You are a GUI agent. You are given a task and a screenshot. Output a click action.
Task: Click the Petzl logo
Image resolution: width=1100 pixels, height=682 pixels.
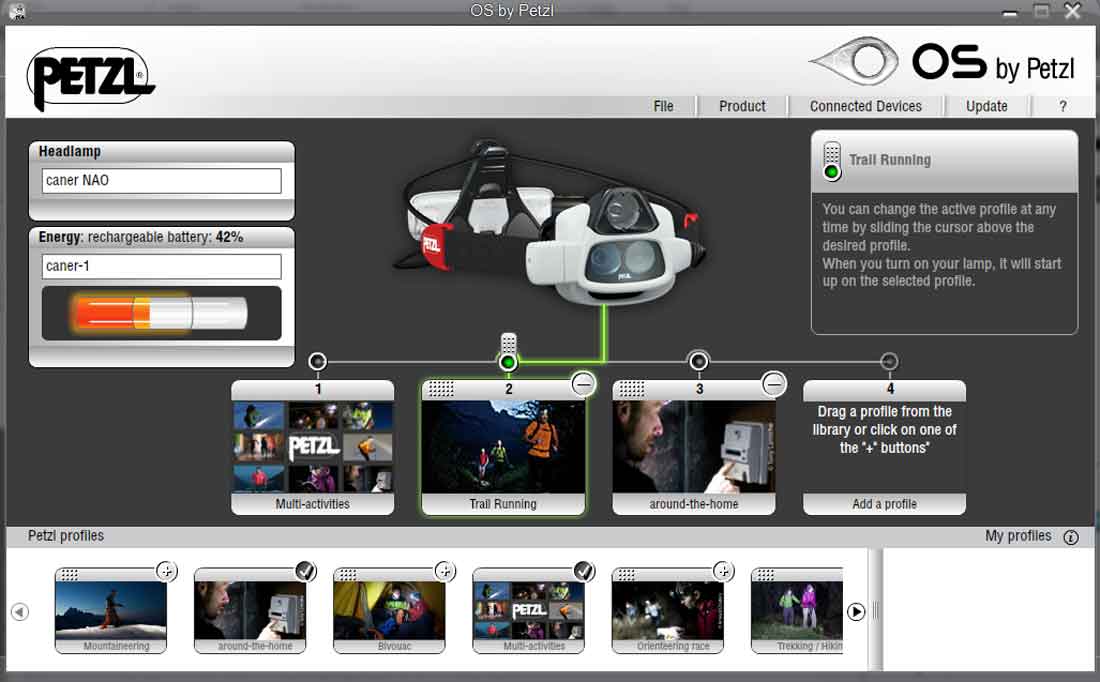[x=90, y=79]
